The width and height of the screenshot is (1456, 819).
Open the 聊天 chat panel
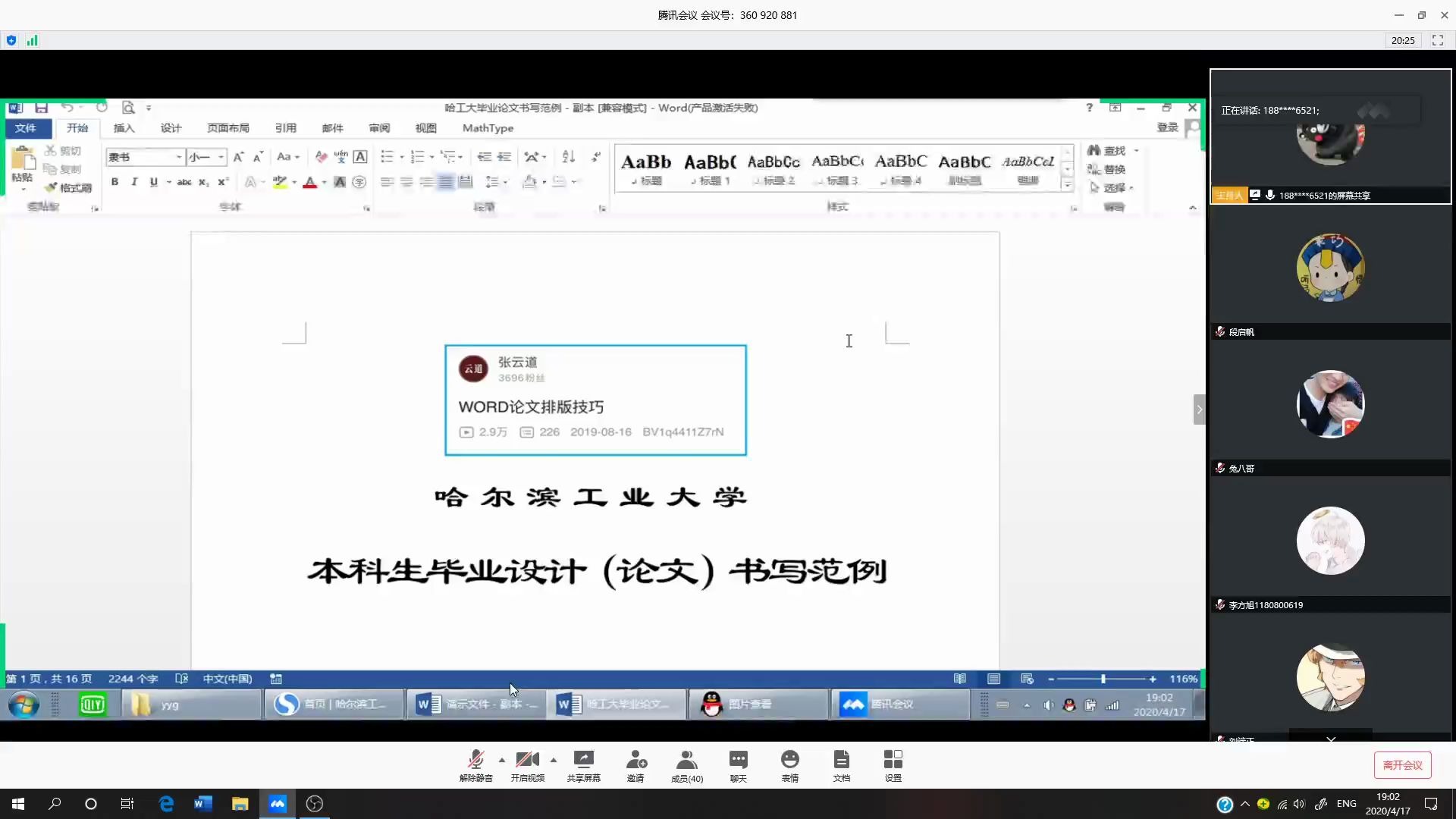pyautogui.click(x=737, y=764)
